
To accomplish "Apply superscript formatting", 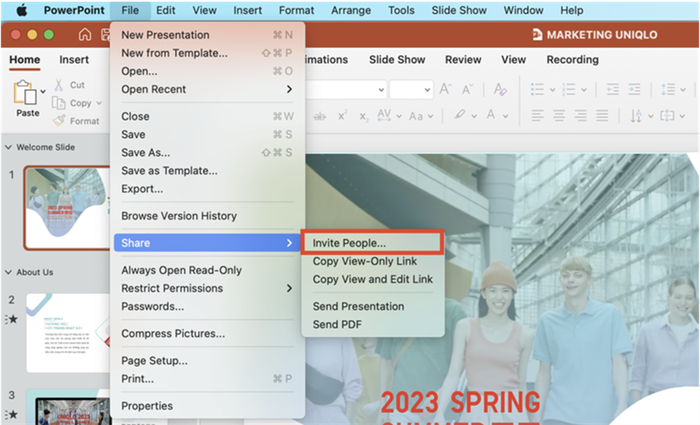I will (x=342, y=116).
